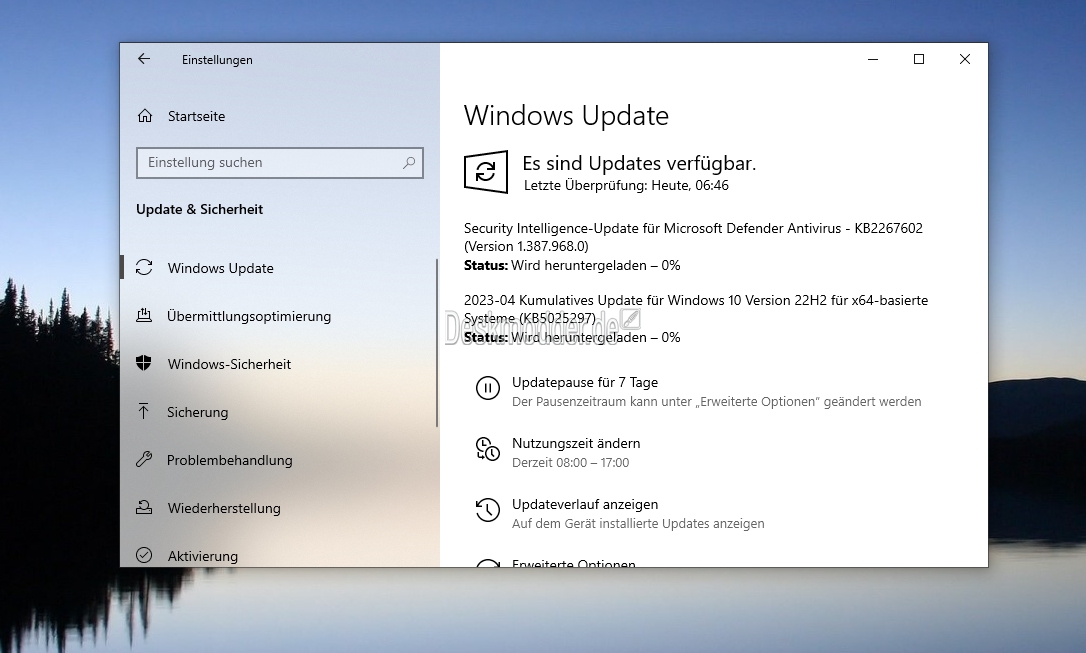Open Startseite home icon

[145, 116]
